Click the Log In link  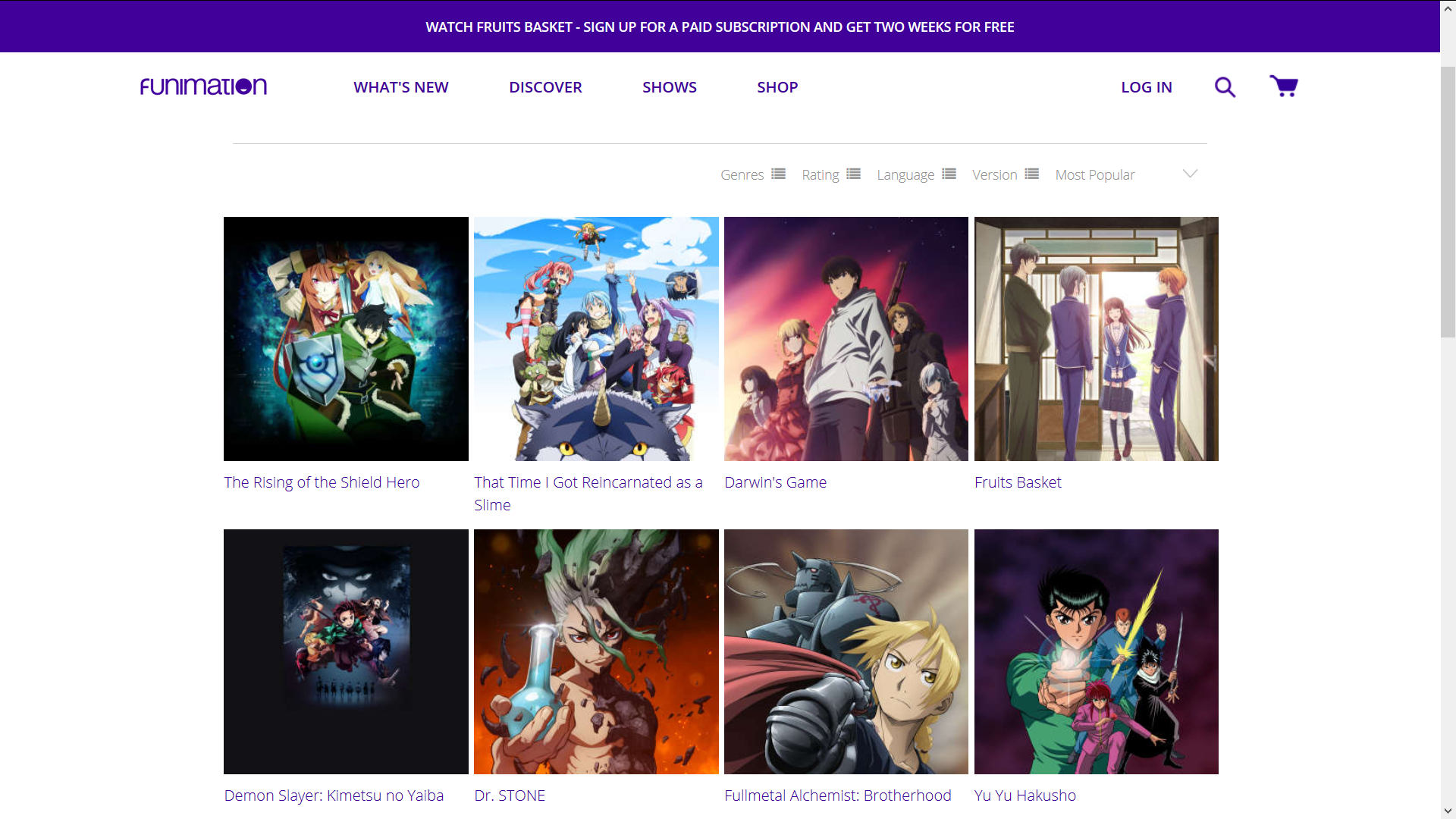click(1147, 87)
